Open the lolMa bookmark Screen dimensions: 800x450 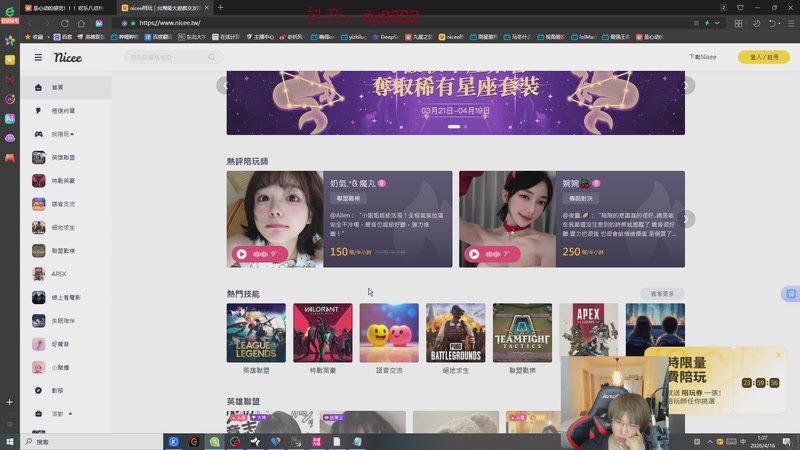585,37
